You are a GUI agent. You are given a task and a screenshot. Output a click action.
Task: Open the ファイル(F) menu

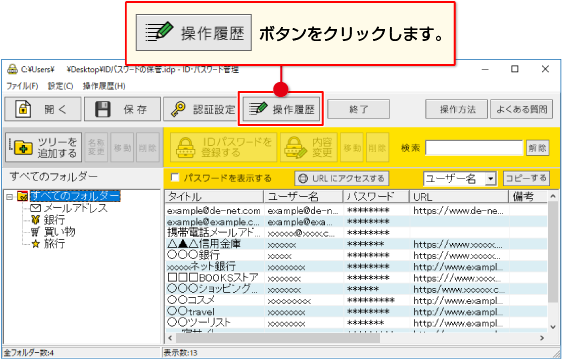click(x=22, y=86)
